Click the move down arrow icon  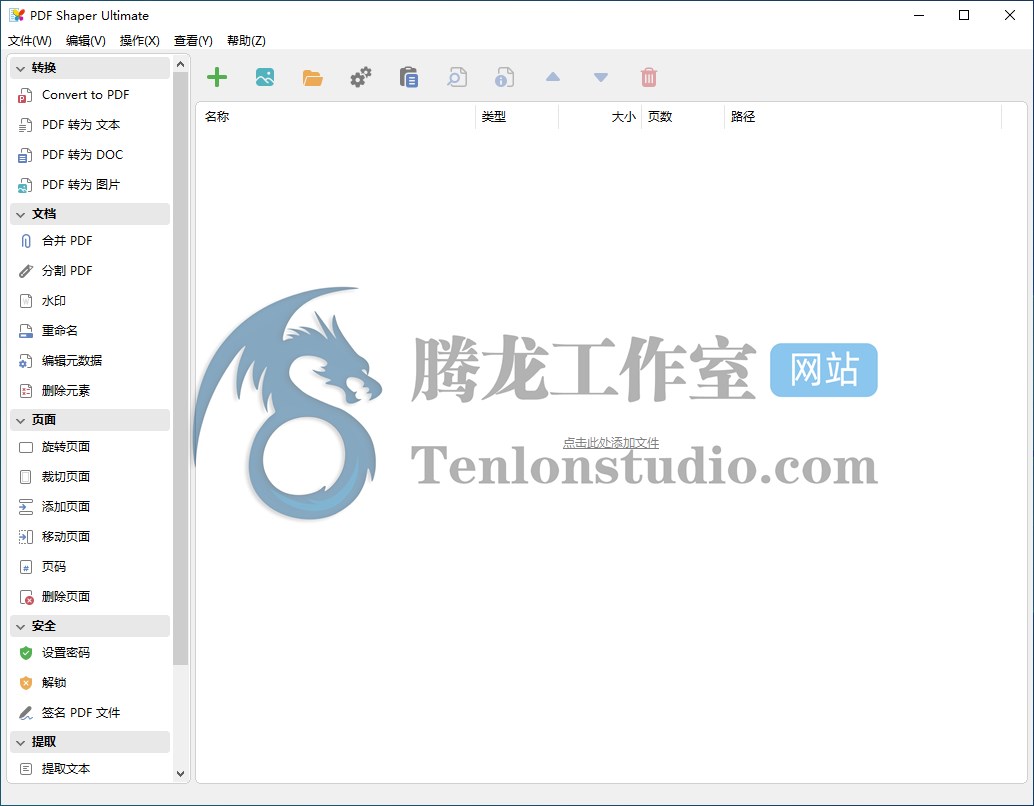601,78
